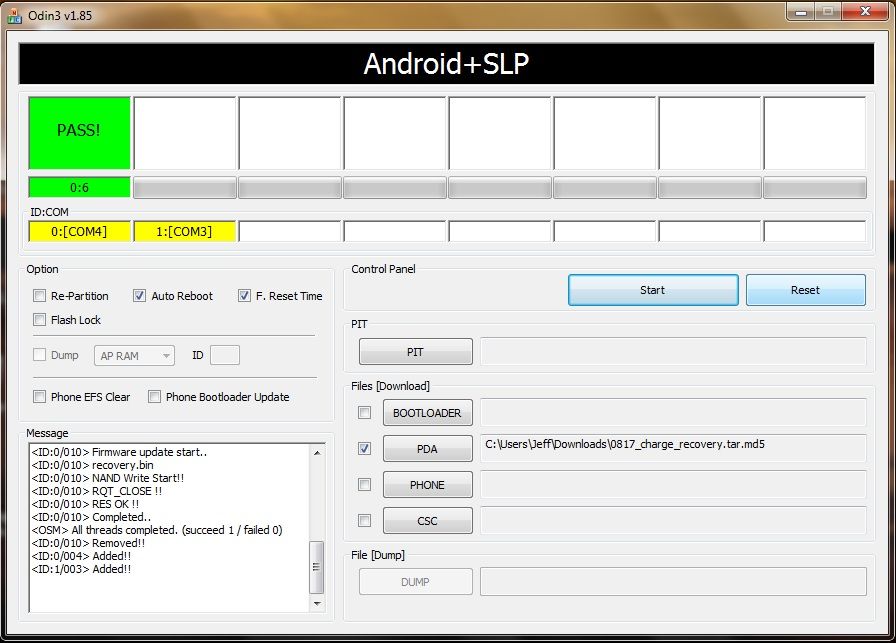Tick the checkbox beside BOOTLOADER button

click(x=364, y=413)
